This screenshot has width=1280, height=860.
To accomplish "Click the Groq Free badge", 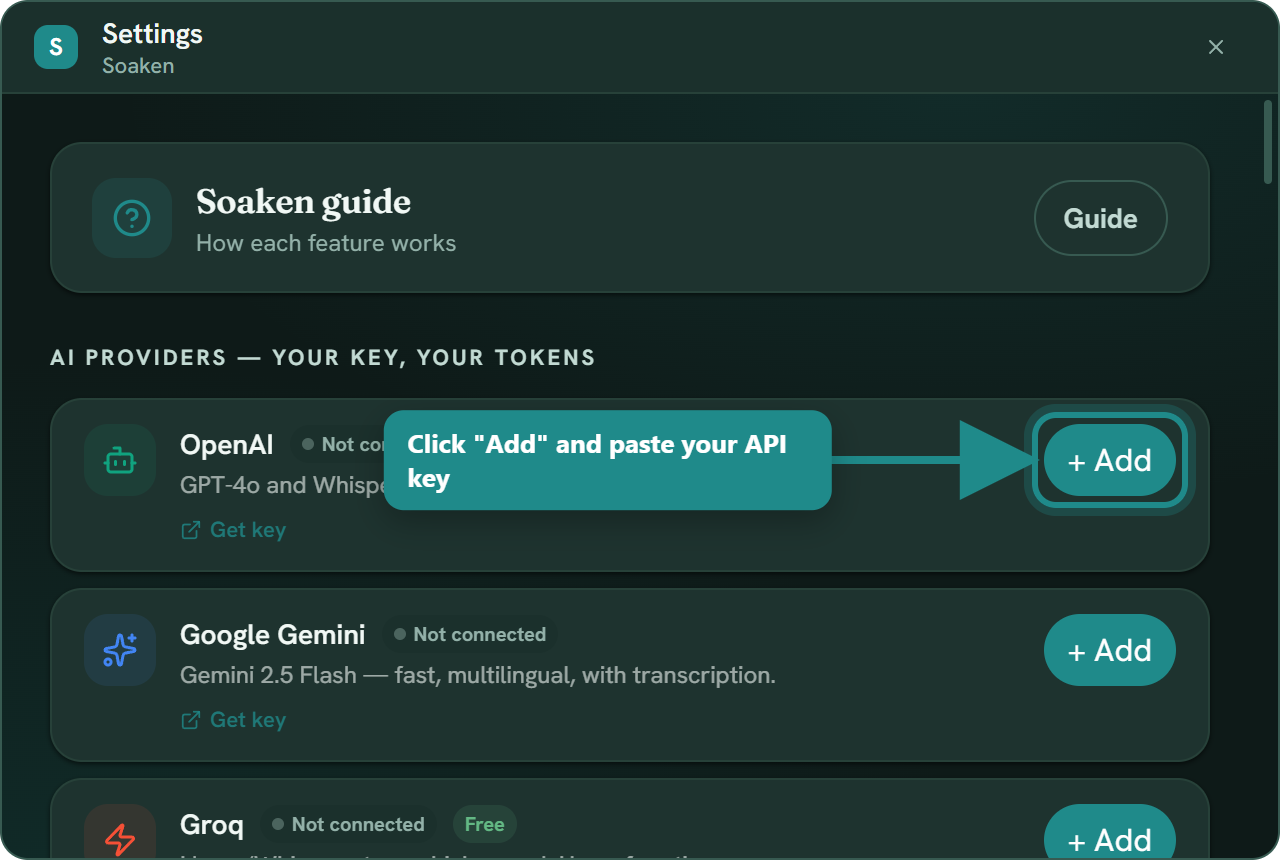I will pyautogui.click(x=485, y=824).
